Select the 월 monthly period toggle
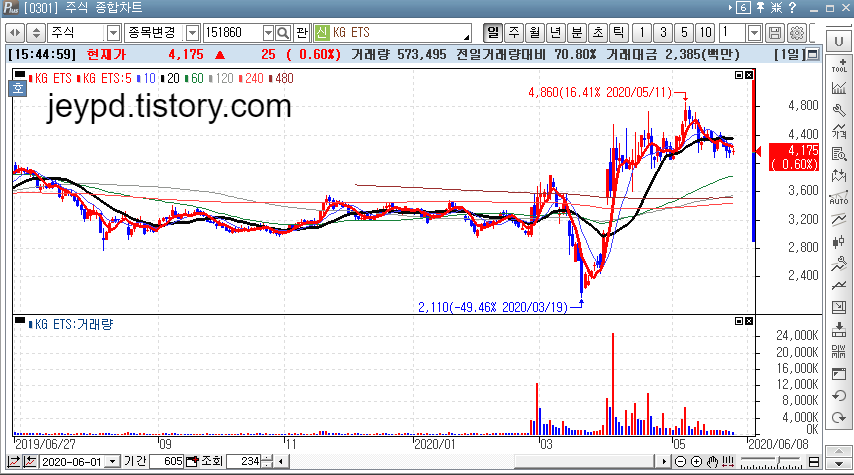Screen dimensions: 854x475 coord(535,33)
